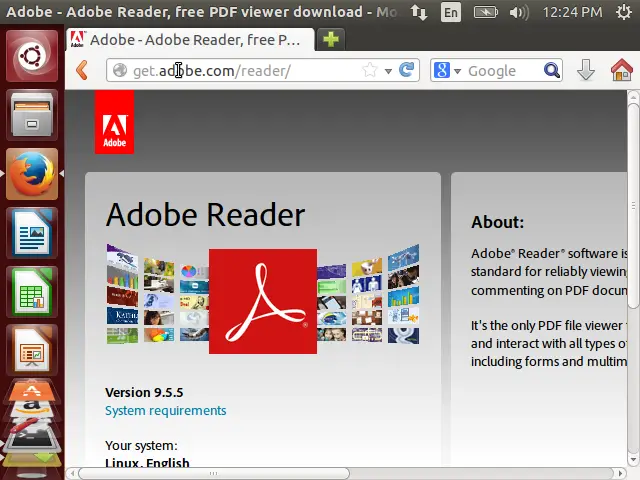Screen dimensions: 640x480
Task: Click the vertical scrollbar down arrow
Action: click(x=633, y=459)
